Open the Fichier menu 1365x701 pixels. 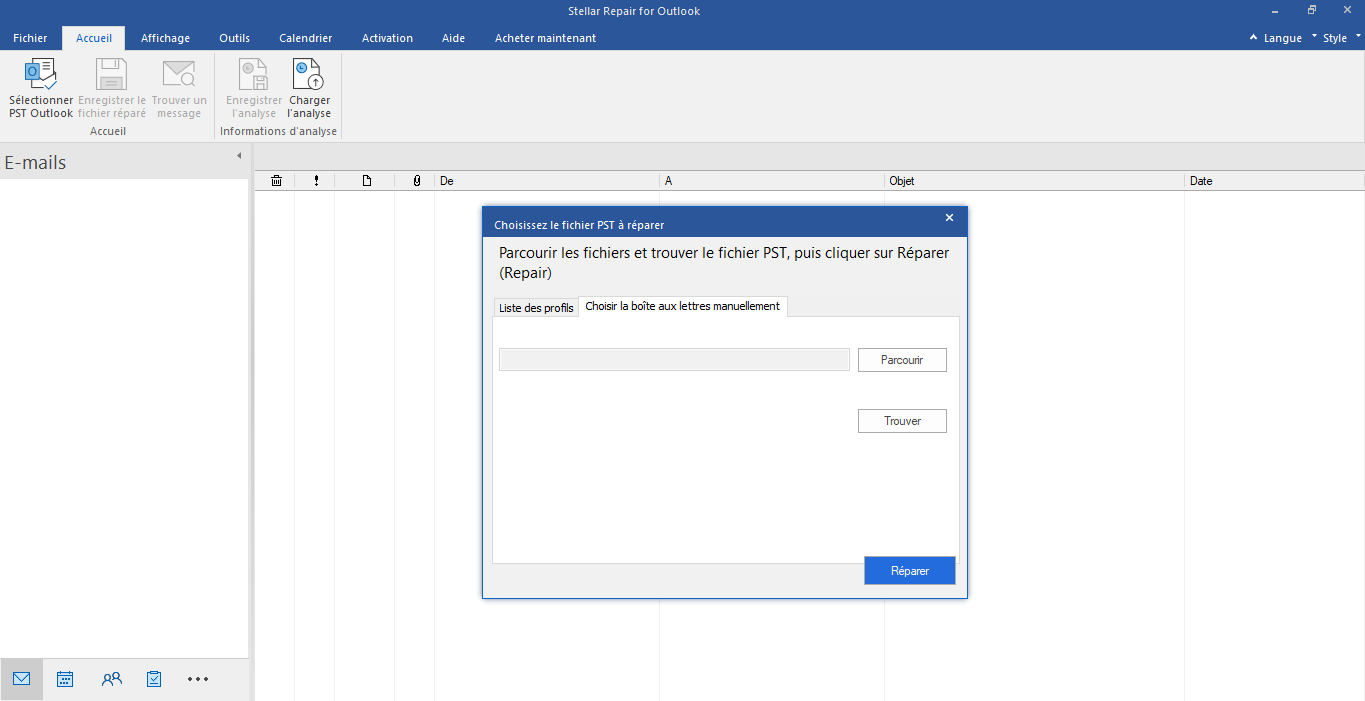(30, 38)
